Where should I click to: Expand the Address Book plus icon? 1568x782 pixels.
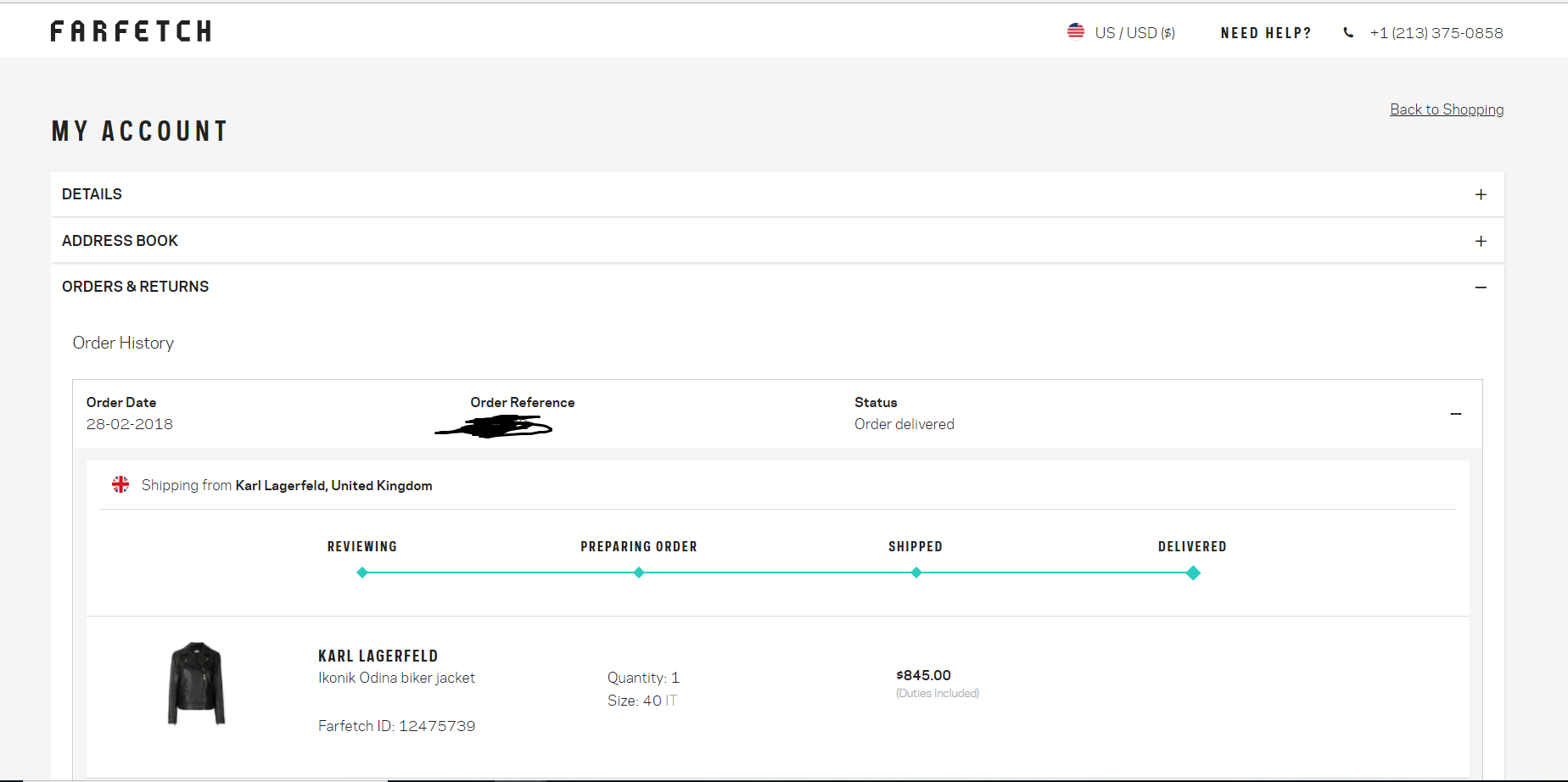pyautogui.click(x=1481, y=242)
